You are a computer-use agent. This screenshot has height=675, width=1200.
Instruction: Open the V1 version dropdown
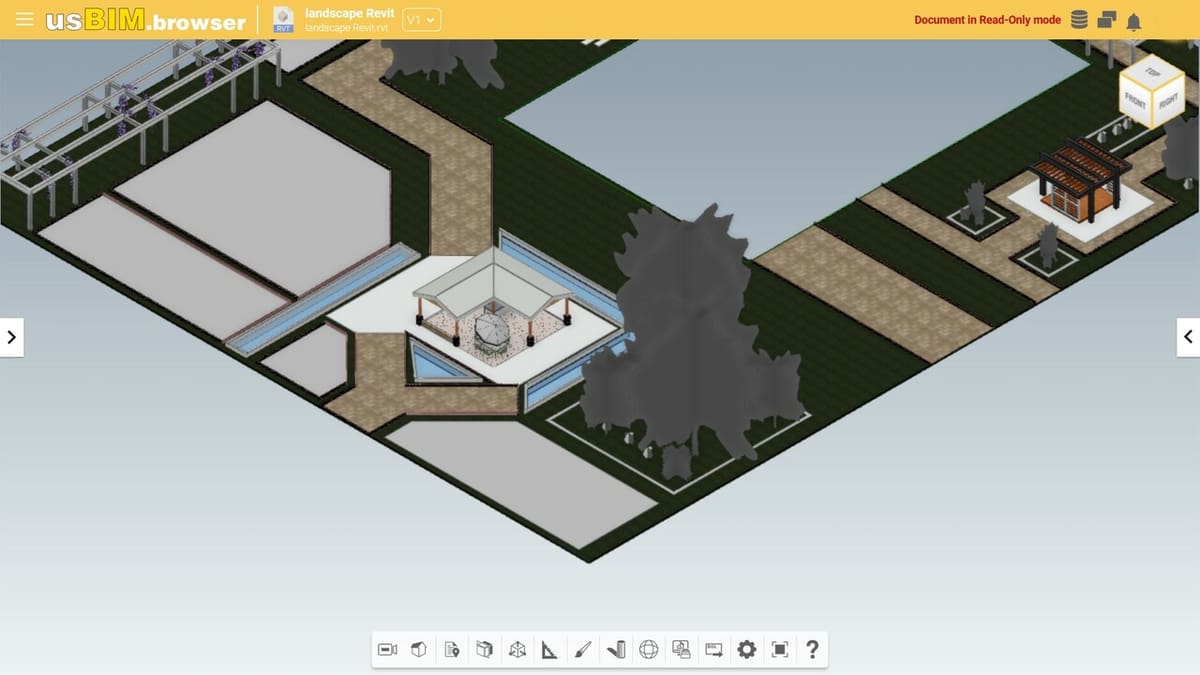tap(422, 20)
